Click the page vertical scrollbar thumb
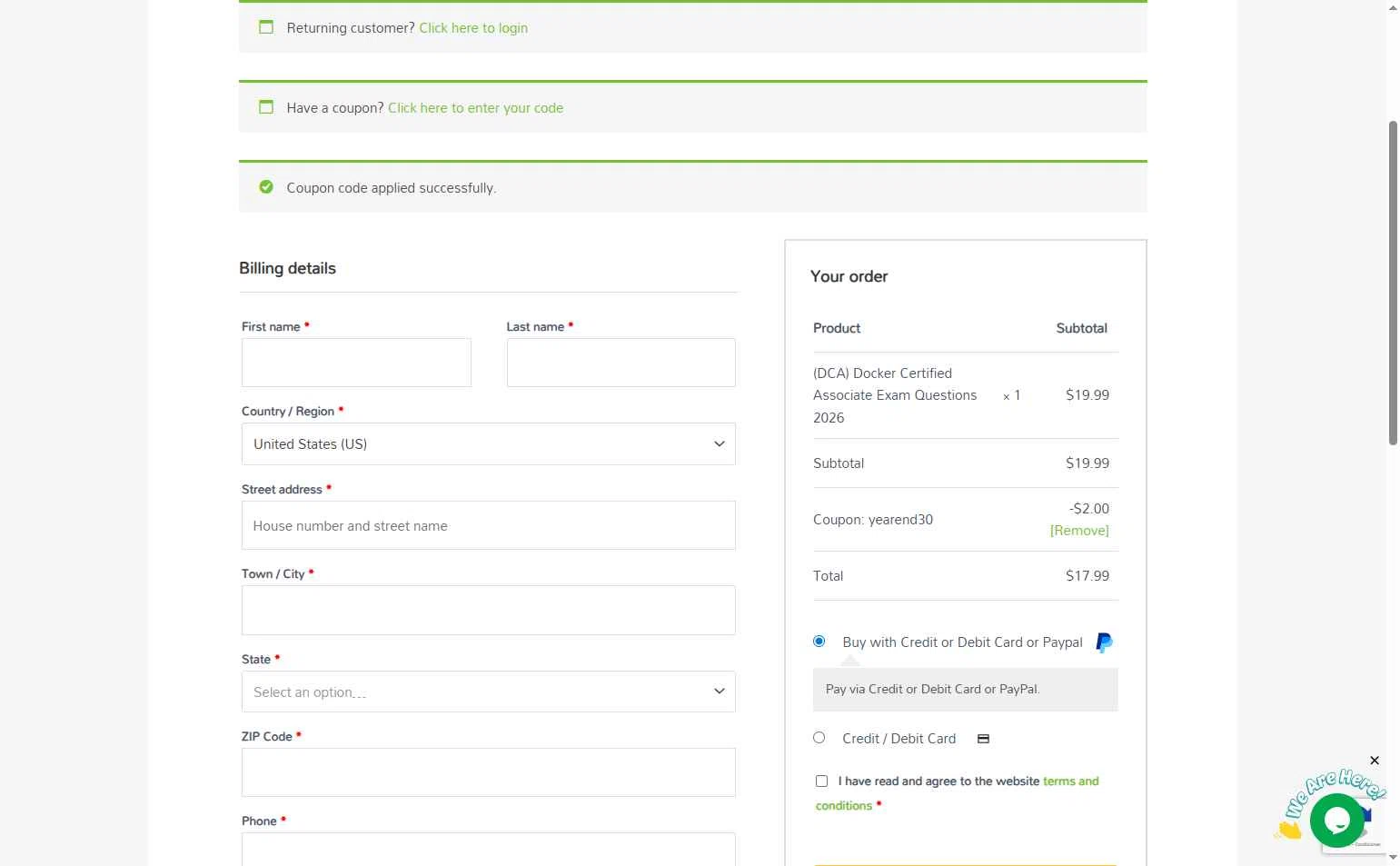 1393,282
